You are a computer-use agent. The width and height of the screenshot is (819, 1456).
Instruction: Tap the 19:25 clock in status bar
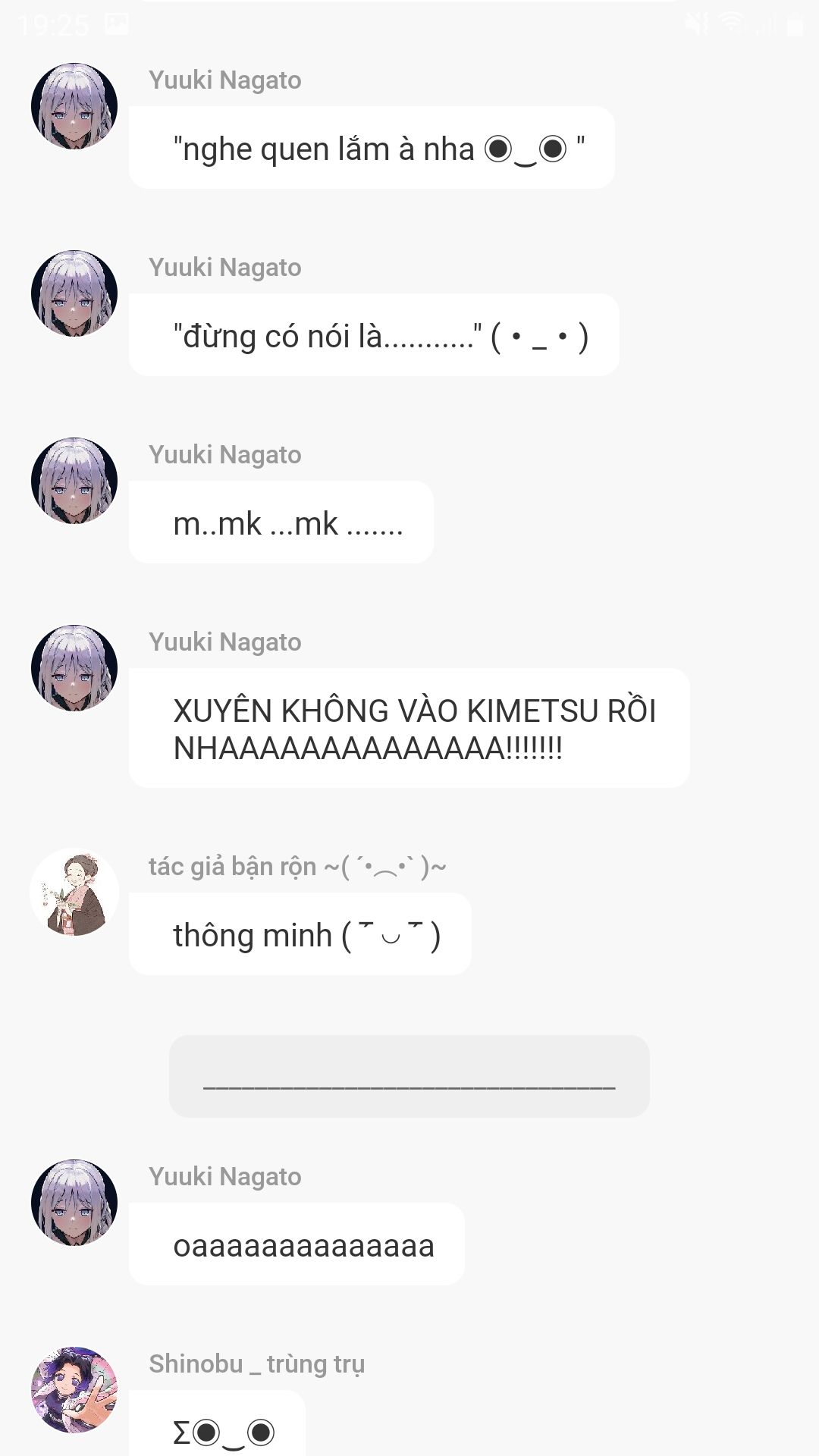[x=53, y=26]
